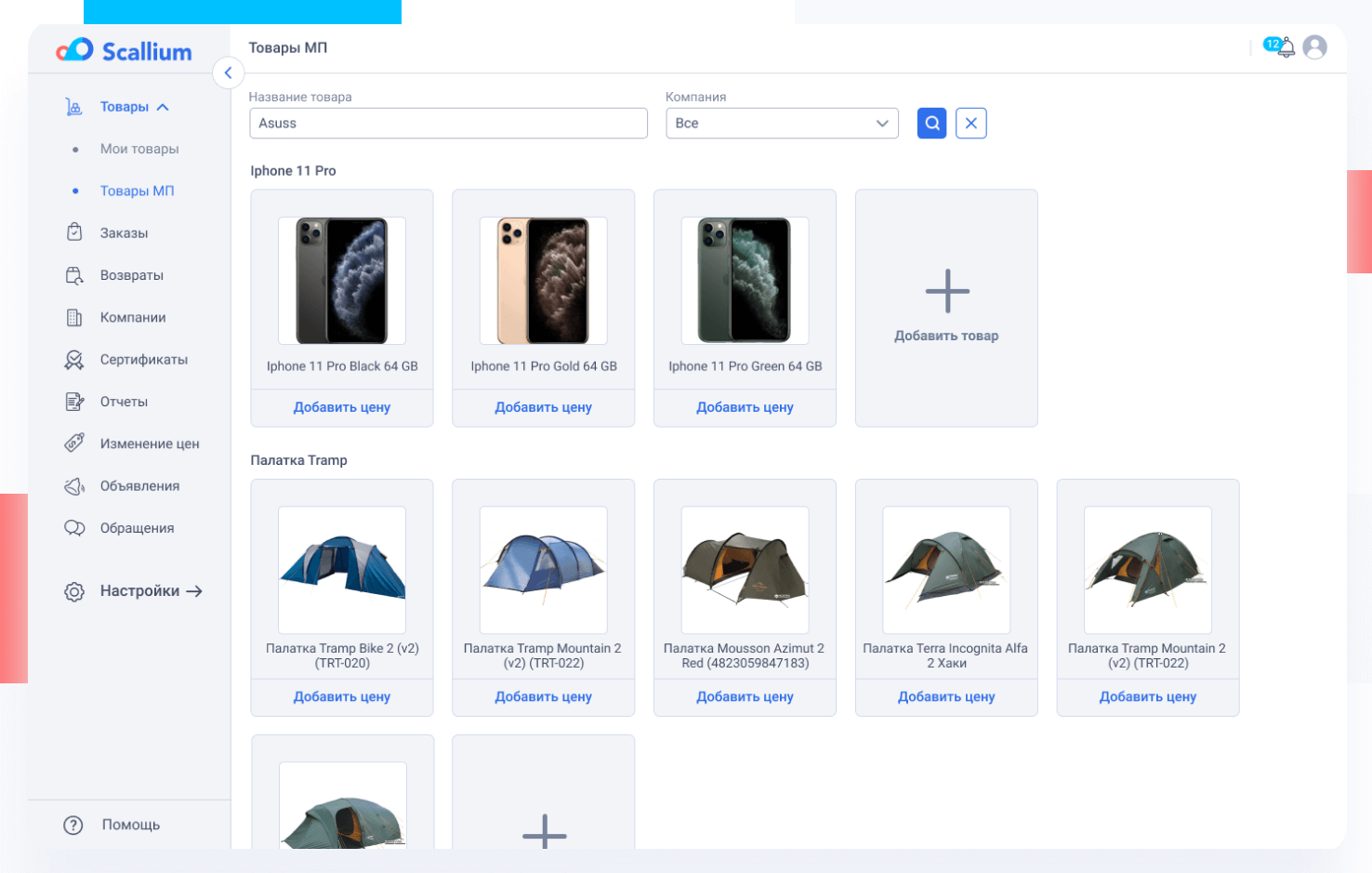
Task: Click the Scallium logo
Action: [124, 50]
